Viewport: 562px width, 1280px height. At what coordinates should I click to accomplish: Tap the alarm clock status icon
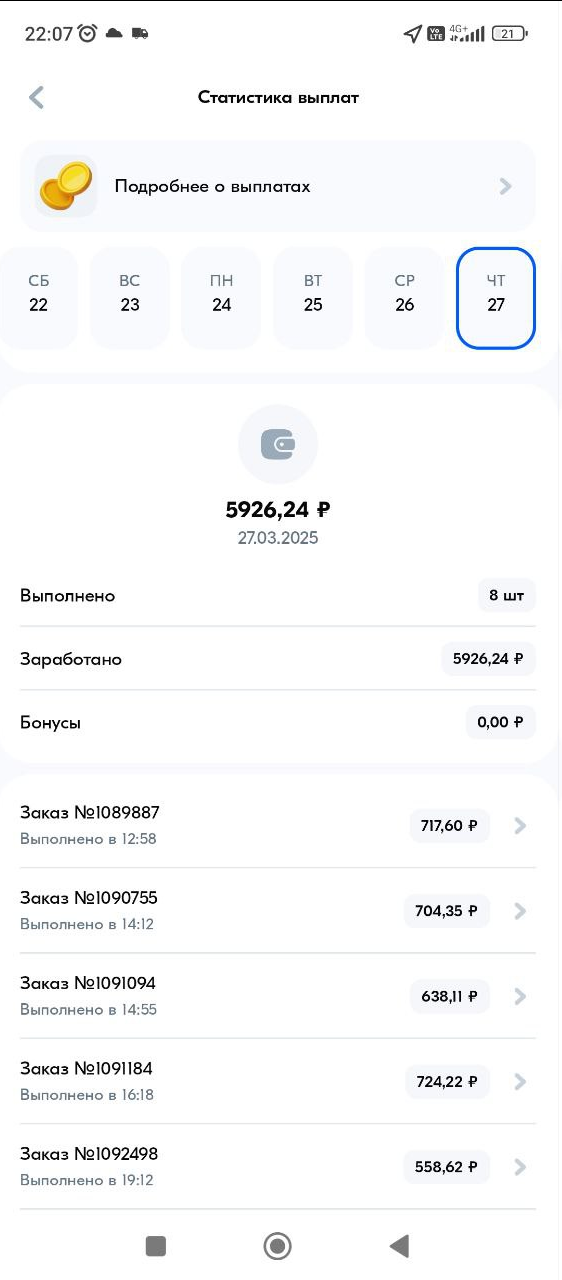[x=88, y=33]
